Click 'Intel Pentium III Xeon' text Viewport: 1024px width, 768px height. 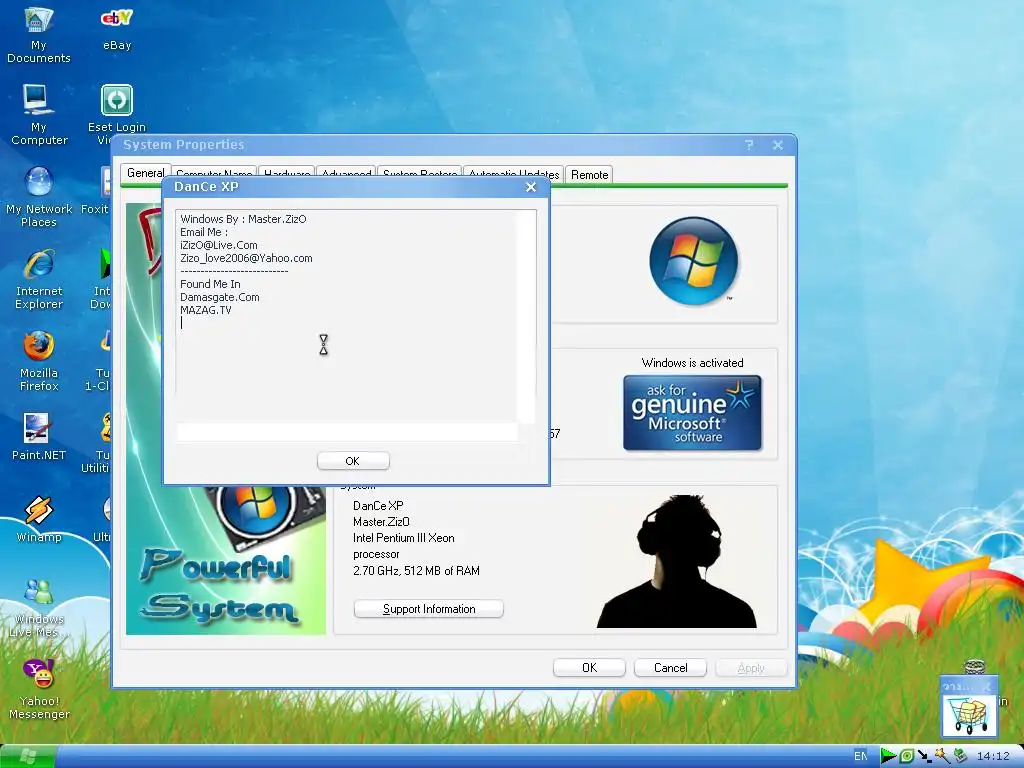(404, 538)
